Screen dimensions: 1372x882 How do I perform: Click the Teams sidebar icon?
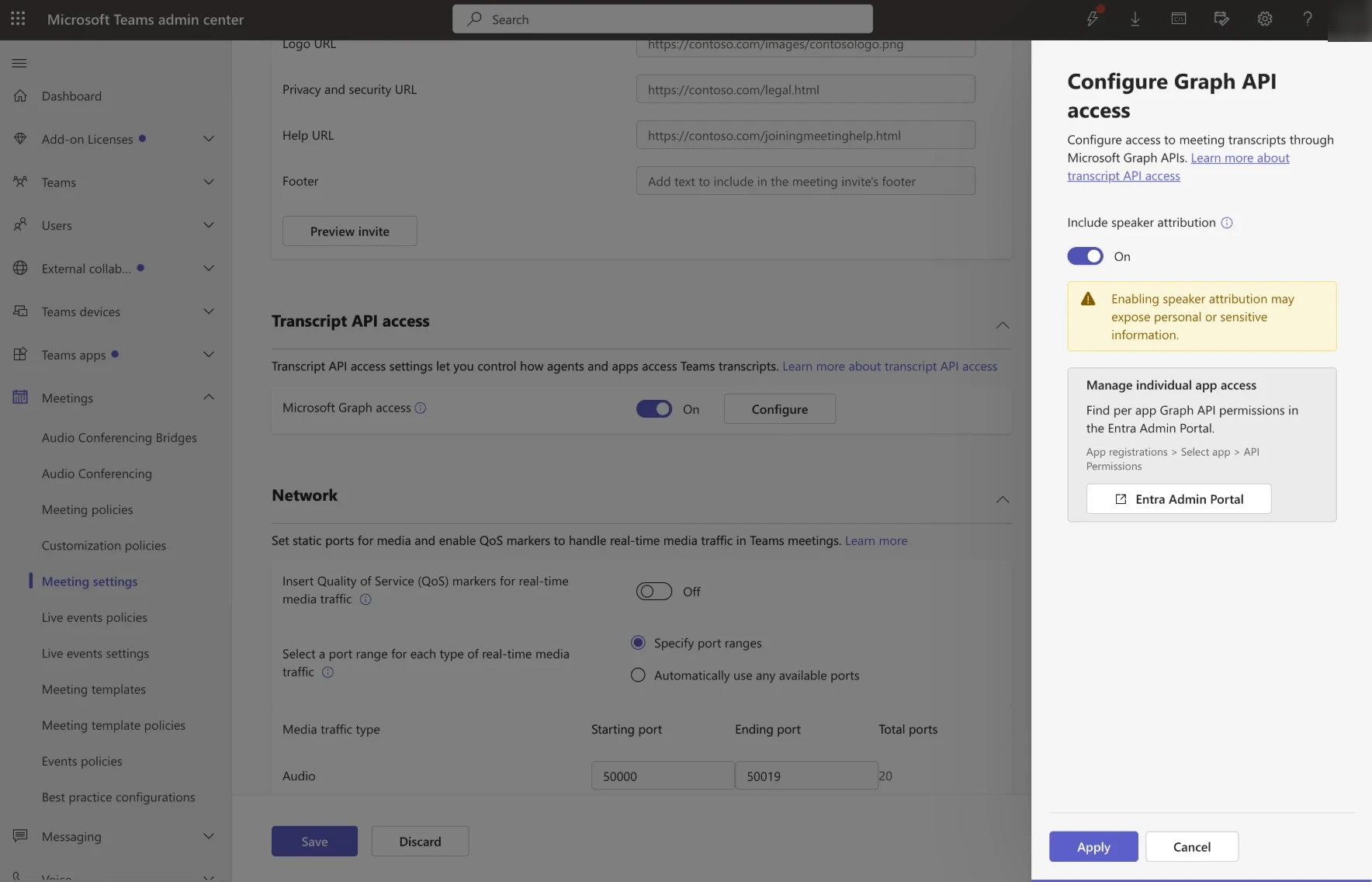(x=20, y=182)
